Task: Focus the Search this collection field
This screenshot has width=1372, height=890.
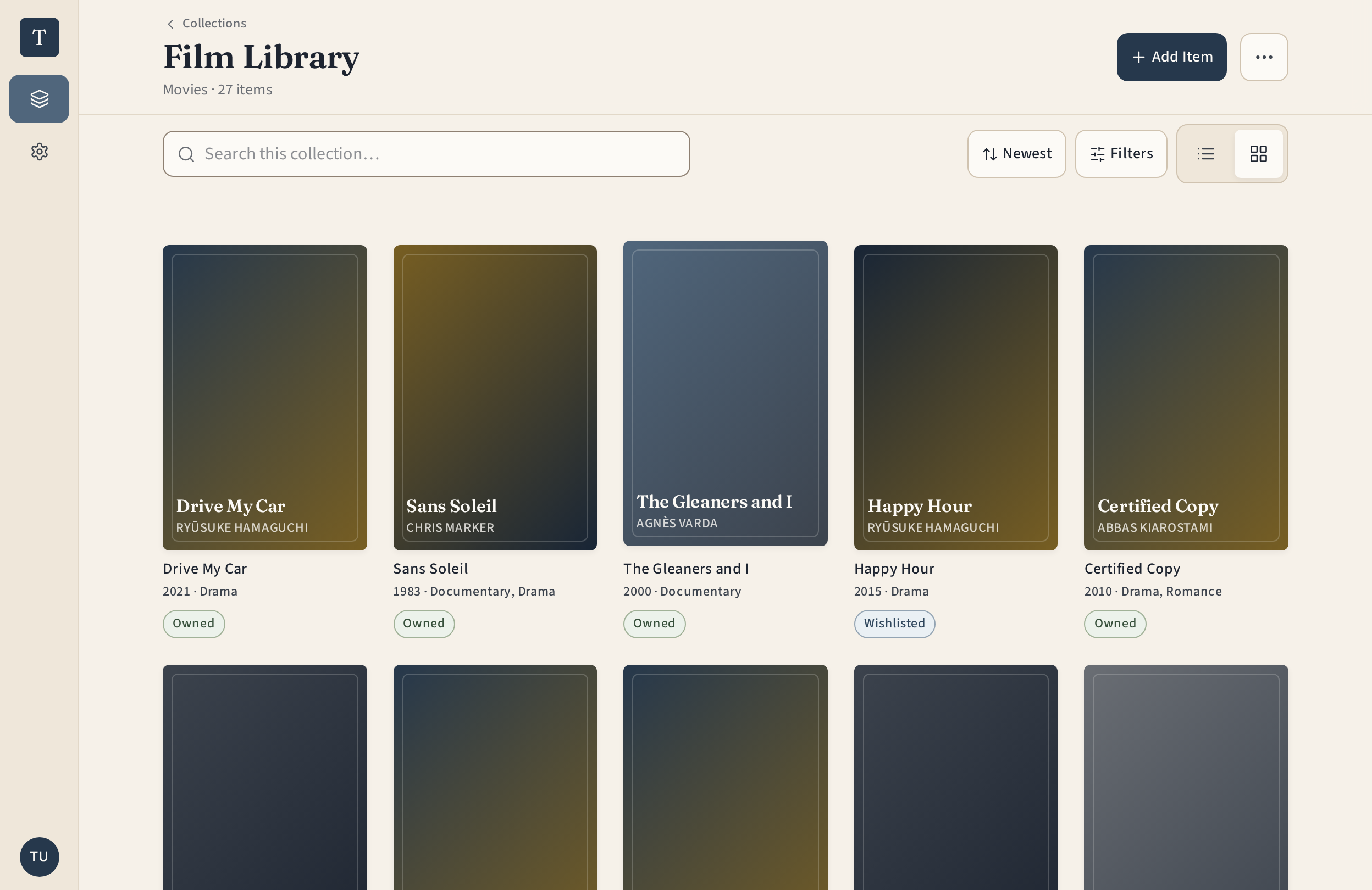Action: 426,154
